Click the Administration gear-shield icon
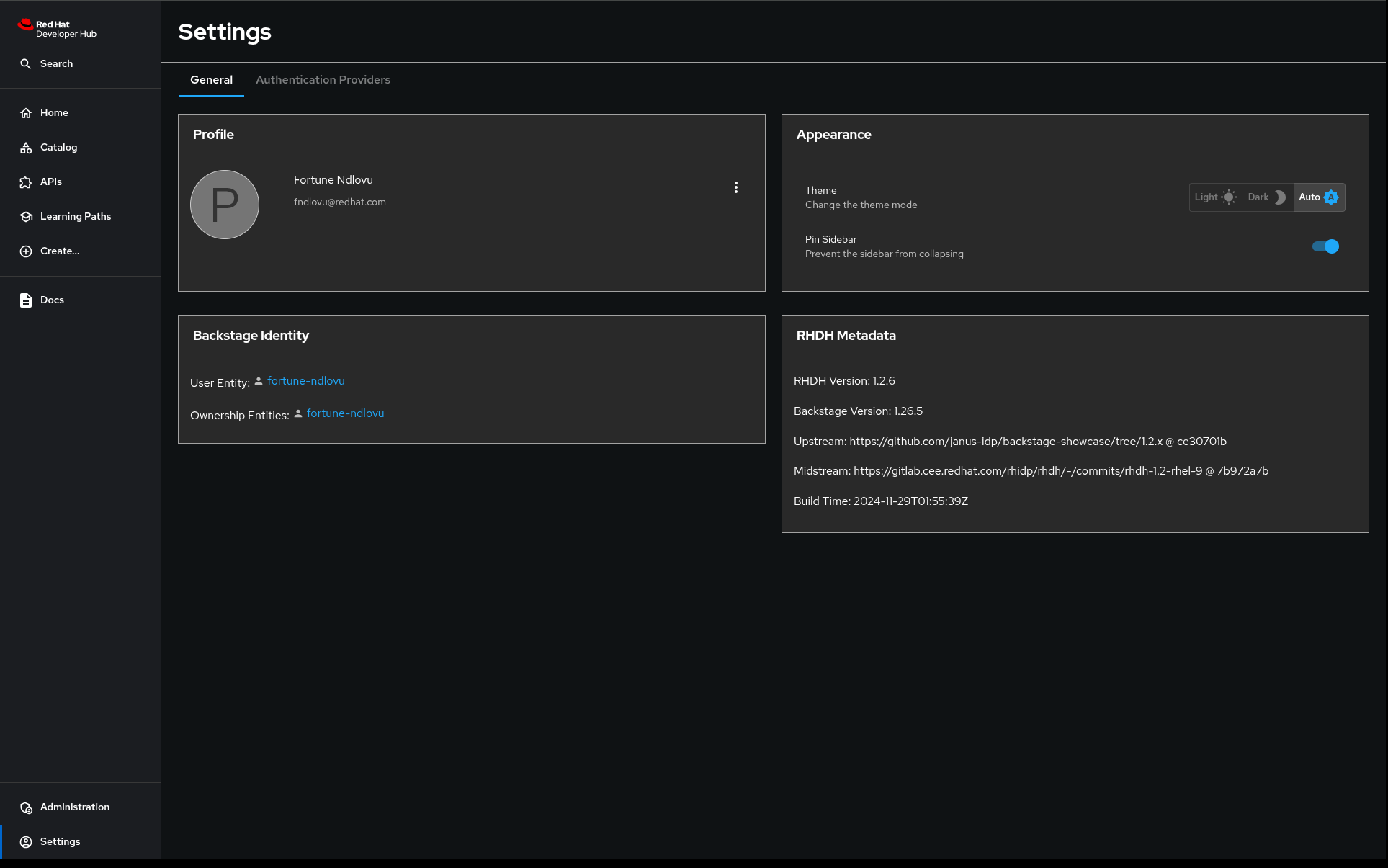 coord(26,807)
